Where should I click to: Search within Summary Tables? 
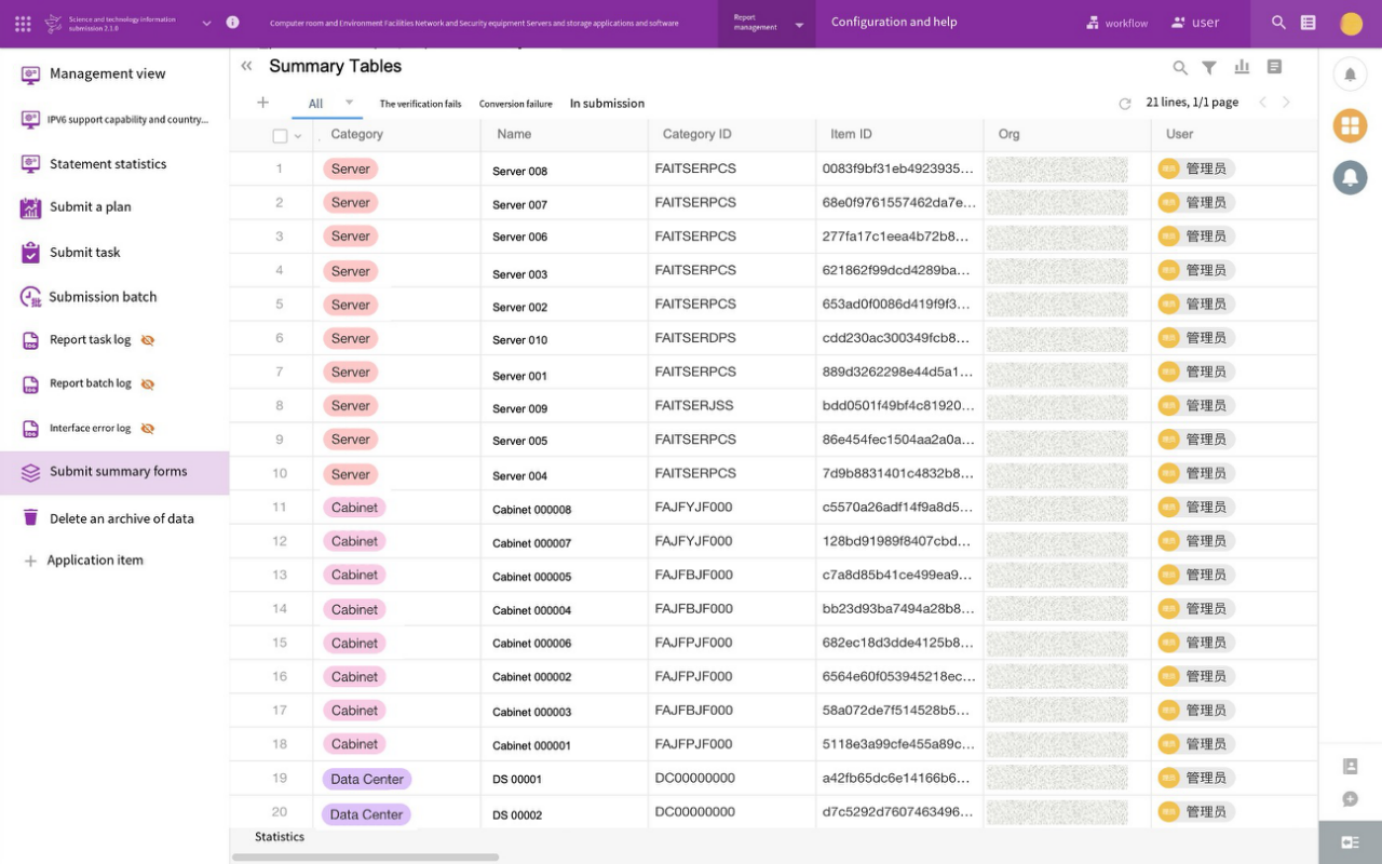(x=1180, y=67)
